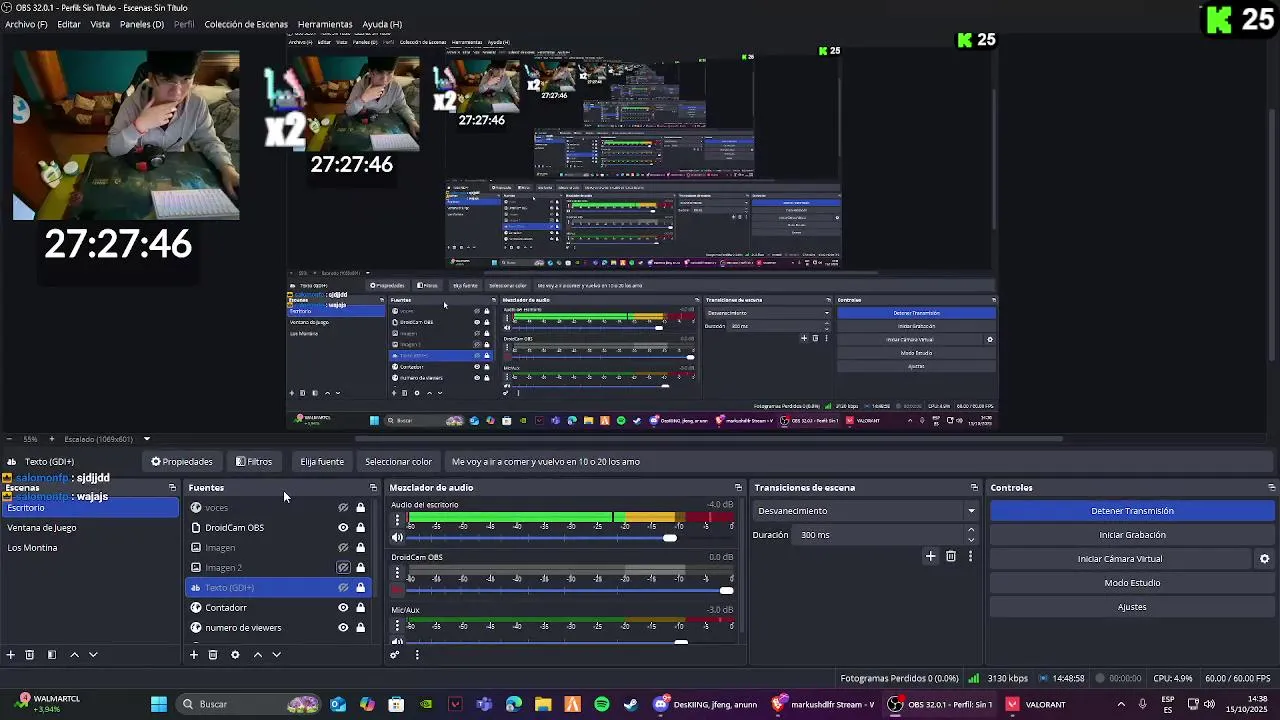Move the scene down with the arrow icon
Viewport: 1280px width, 720px height.
coord(93,655)
